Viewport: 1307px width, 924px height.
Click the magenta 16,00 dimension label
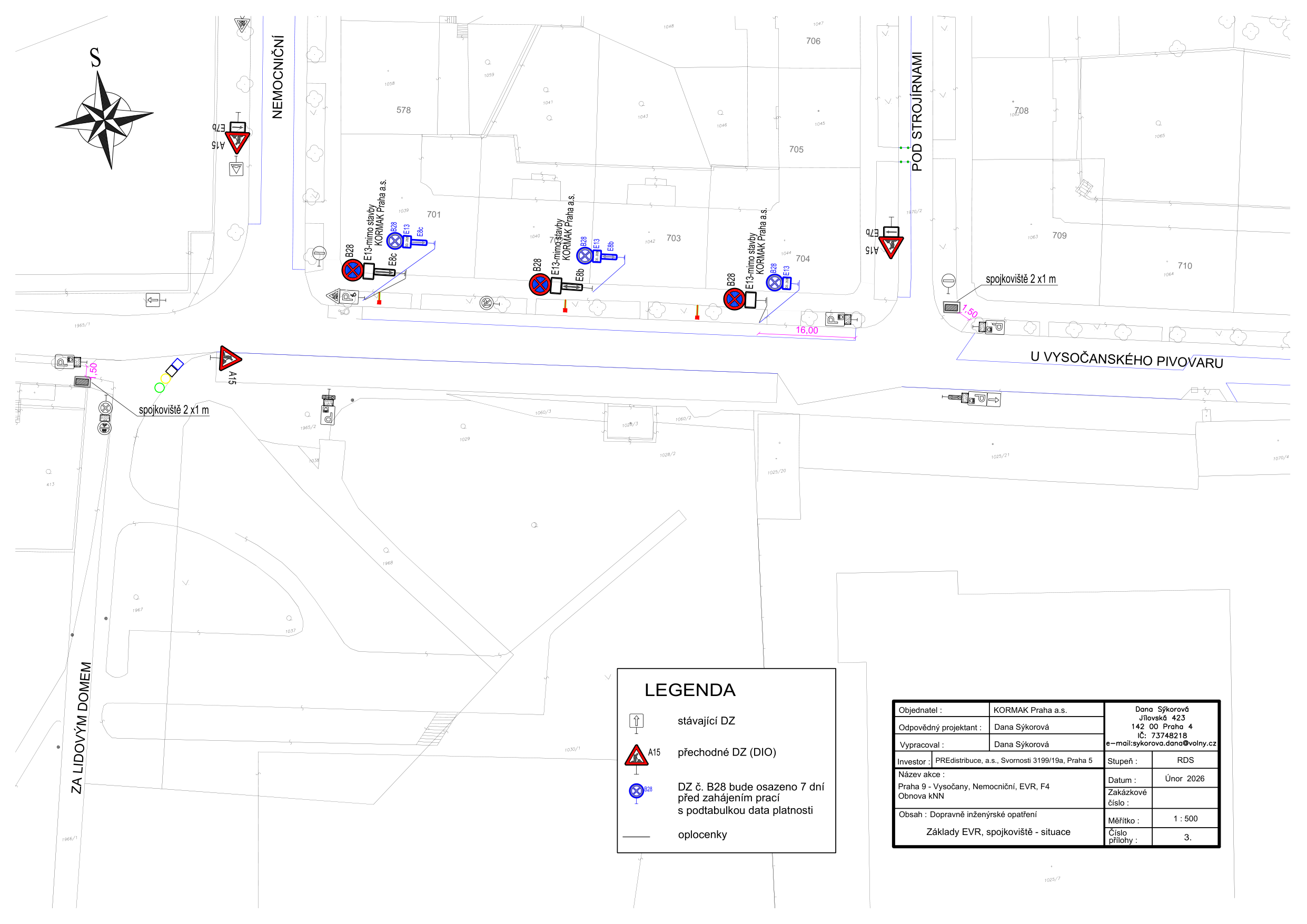tap(807, 330)
